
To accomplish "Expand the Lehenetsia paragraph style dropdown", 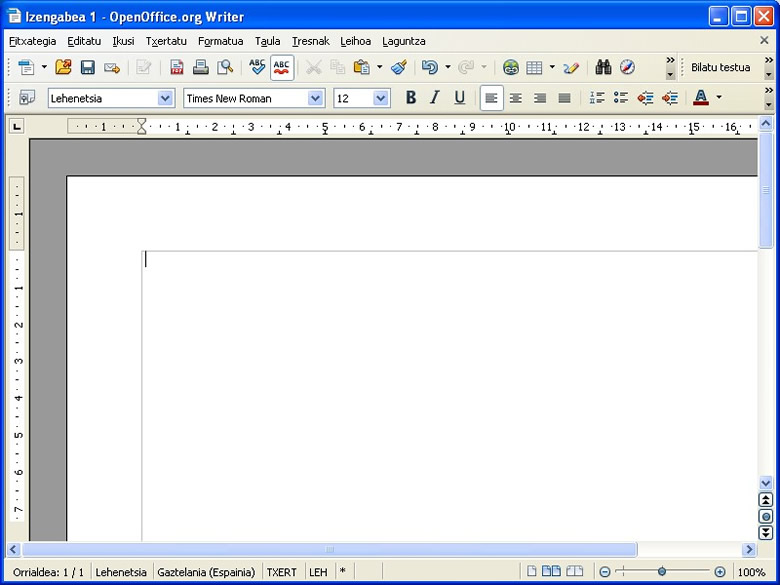I will [x=166, y=98].
